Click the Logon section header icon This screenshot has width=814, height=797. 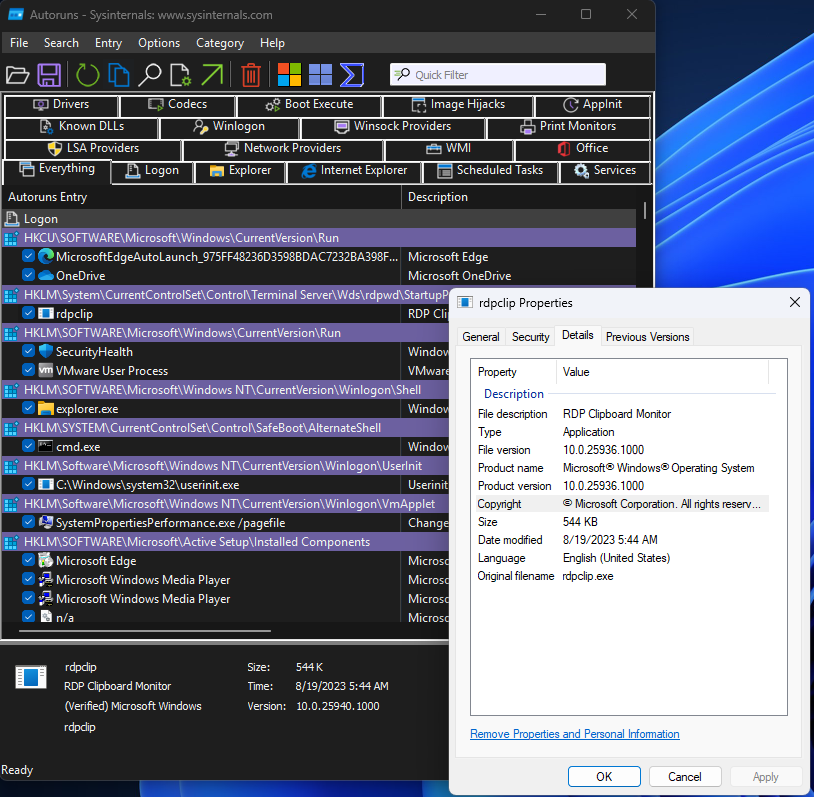tap(11, 219)
